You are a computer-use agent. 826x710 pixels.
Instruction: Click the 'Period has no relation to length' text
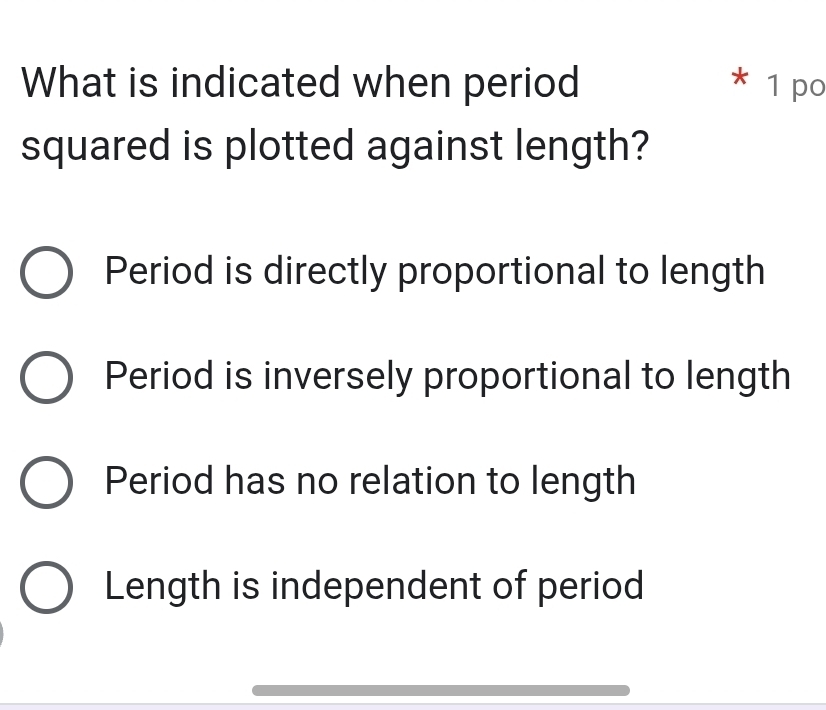(370, 481)
